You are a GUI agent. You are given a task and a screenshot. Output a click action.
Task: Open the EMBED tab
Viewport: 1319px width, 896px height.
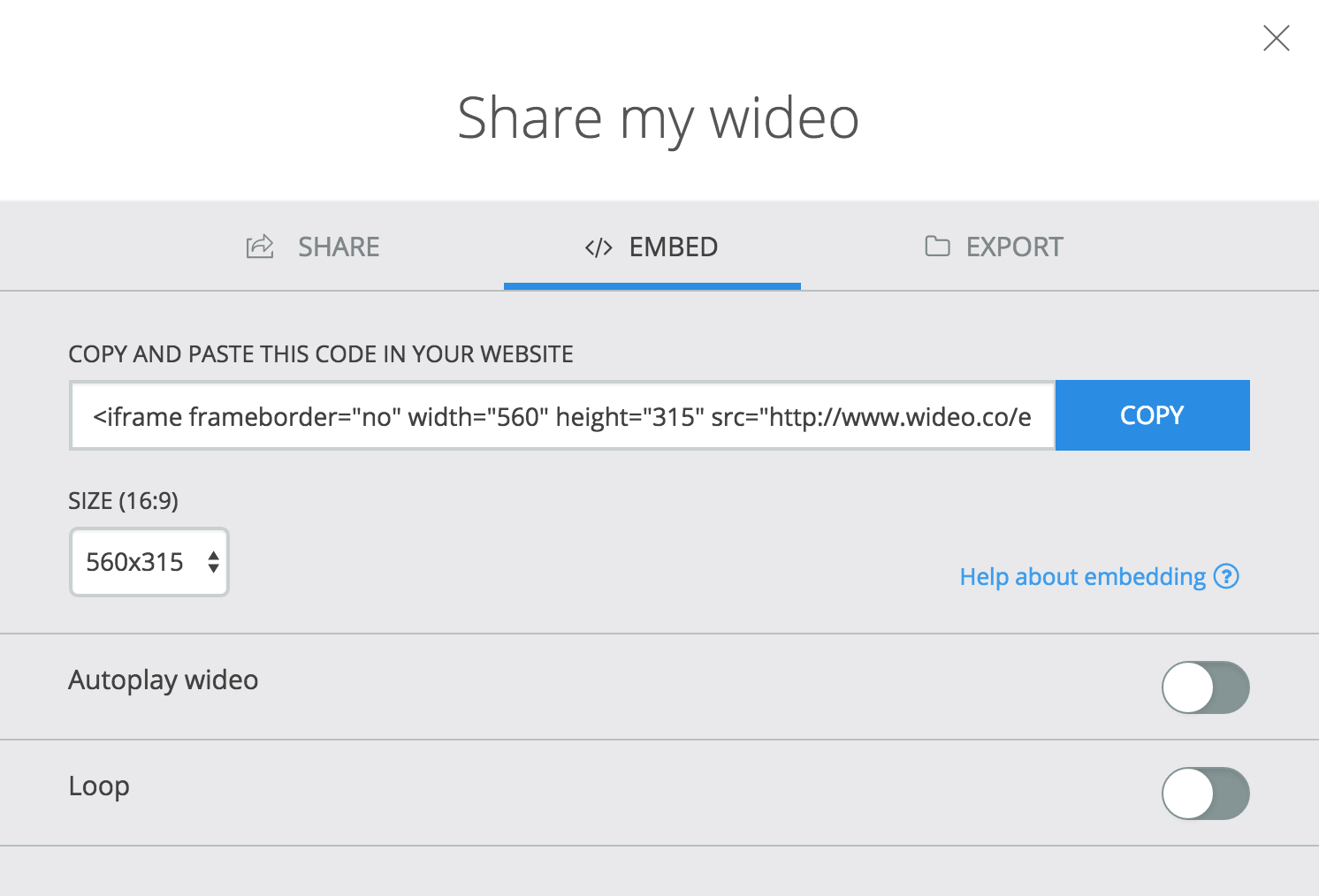[x=652, y=247]
